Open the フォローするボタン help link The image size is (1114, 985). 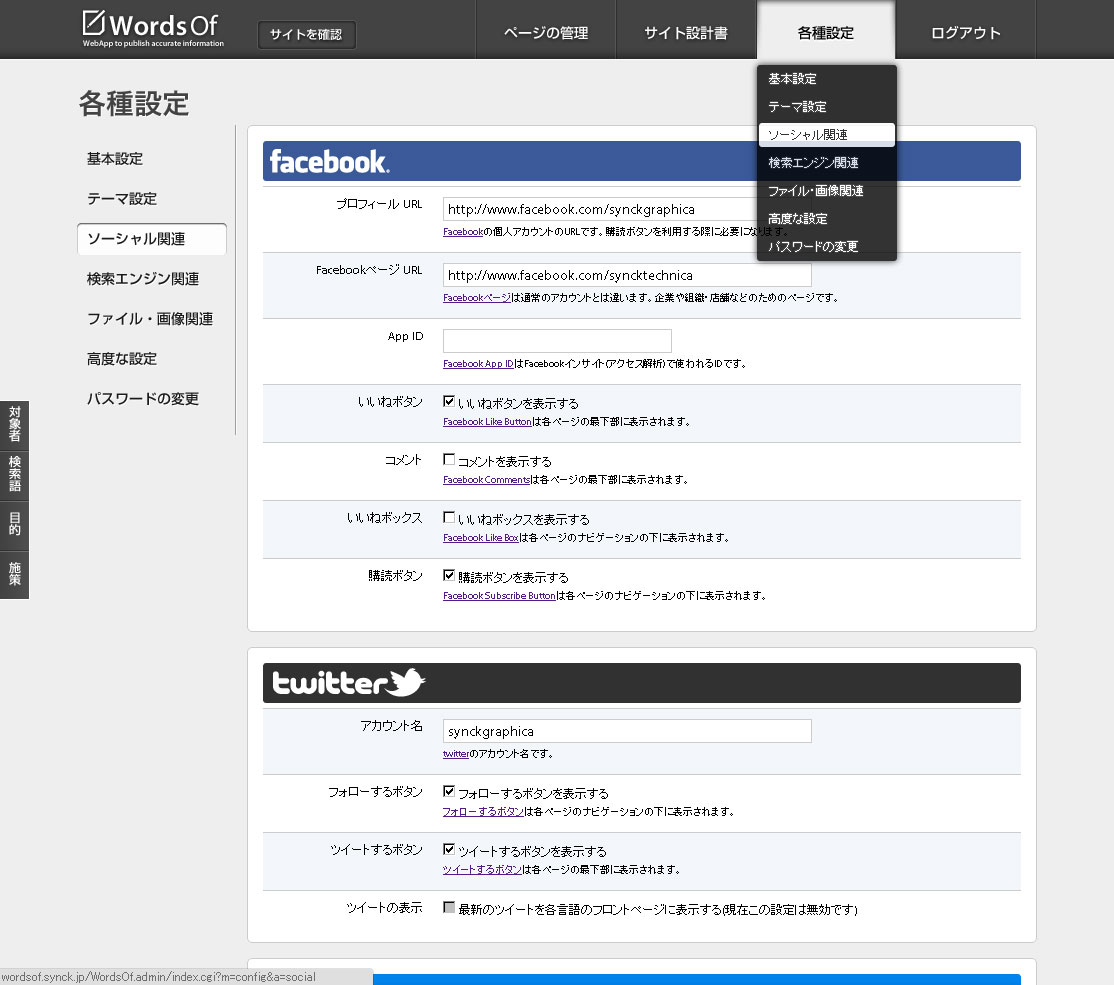(x=483, y=812)
